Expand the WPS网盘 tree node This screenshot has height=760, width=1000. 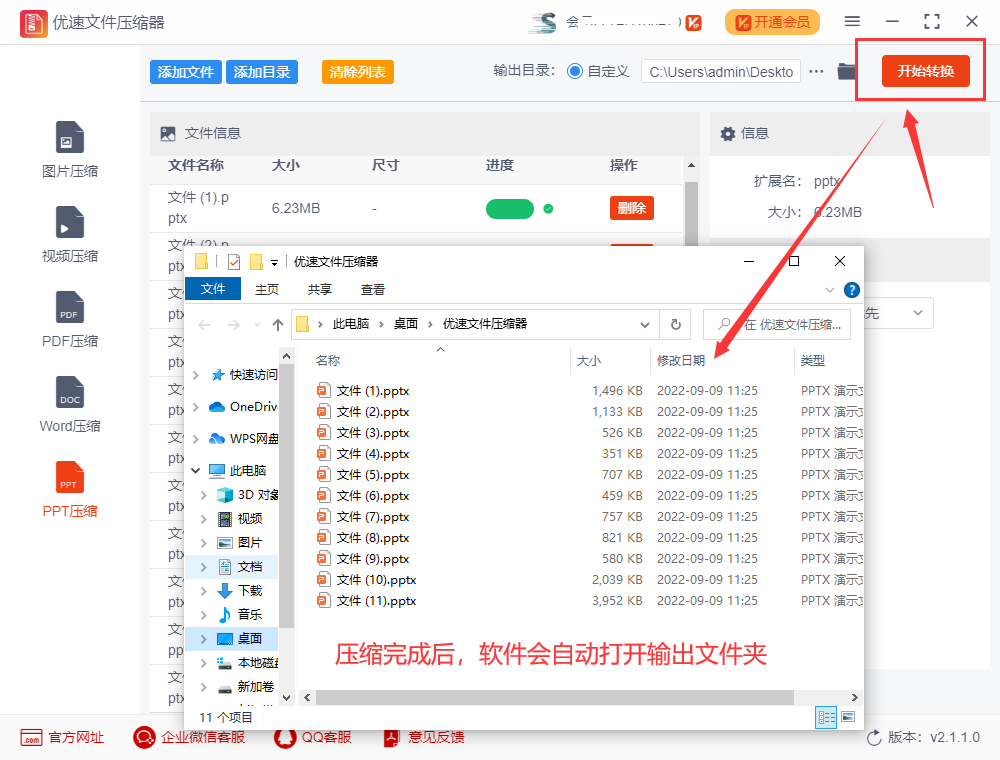(196, 439)
